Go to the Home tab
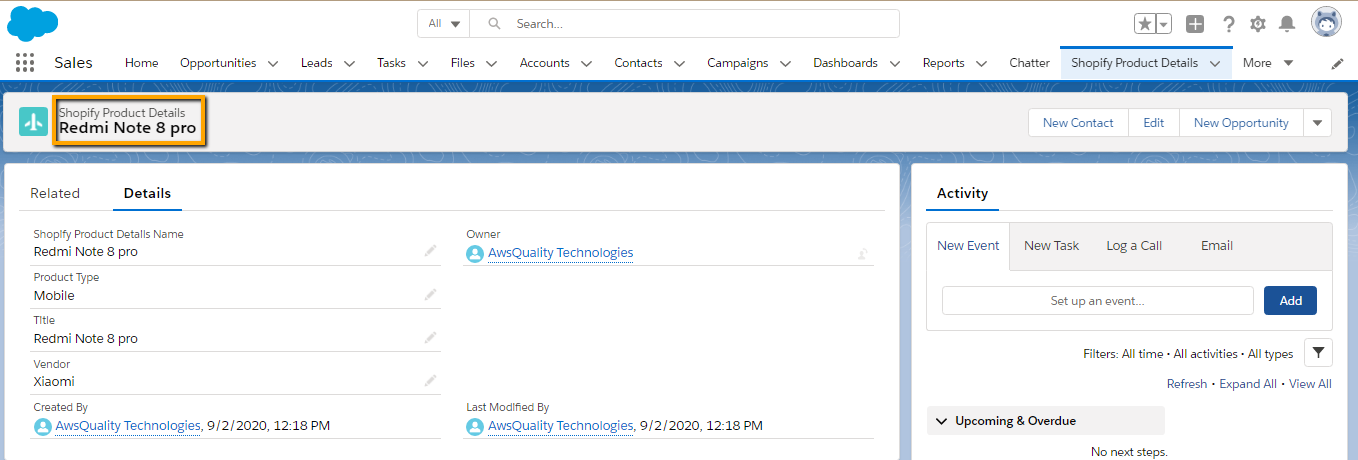Screen dimensions: 1358x460 [141, 62]
